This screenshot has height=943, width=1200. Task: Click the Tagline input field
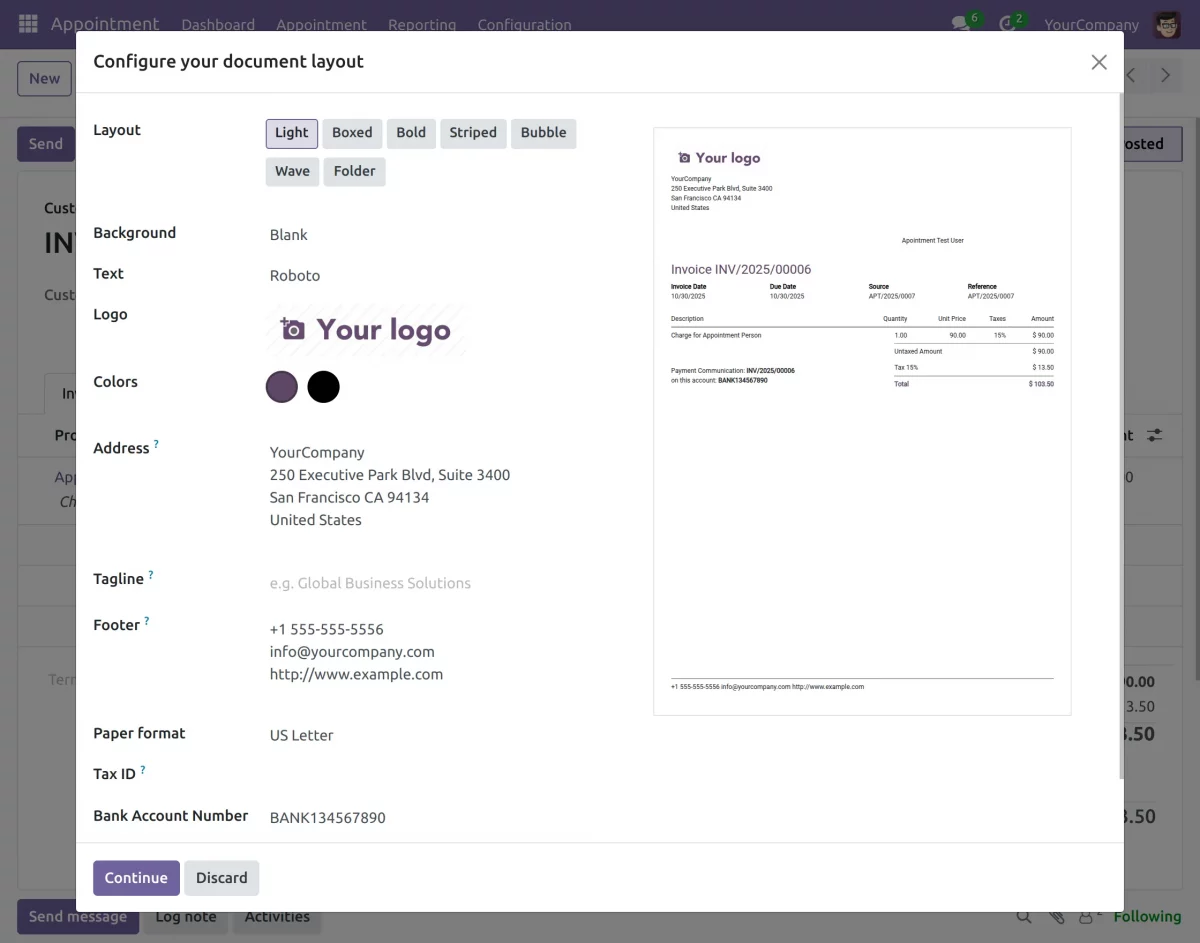point(370,582)
